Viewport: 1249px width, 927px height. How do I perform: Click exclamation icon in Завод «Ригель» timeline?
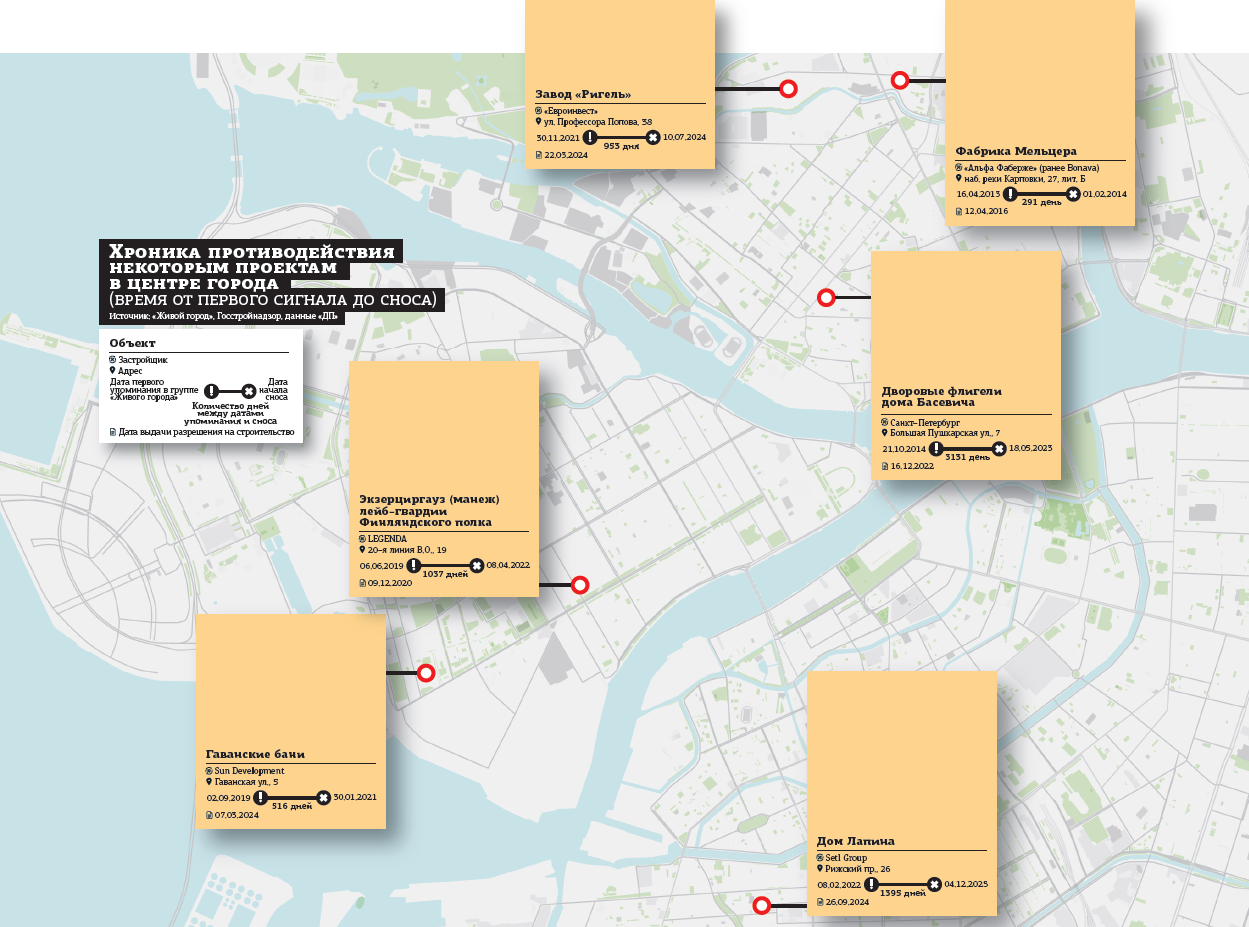(x=590, y=137)
